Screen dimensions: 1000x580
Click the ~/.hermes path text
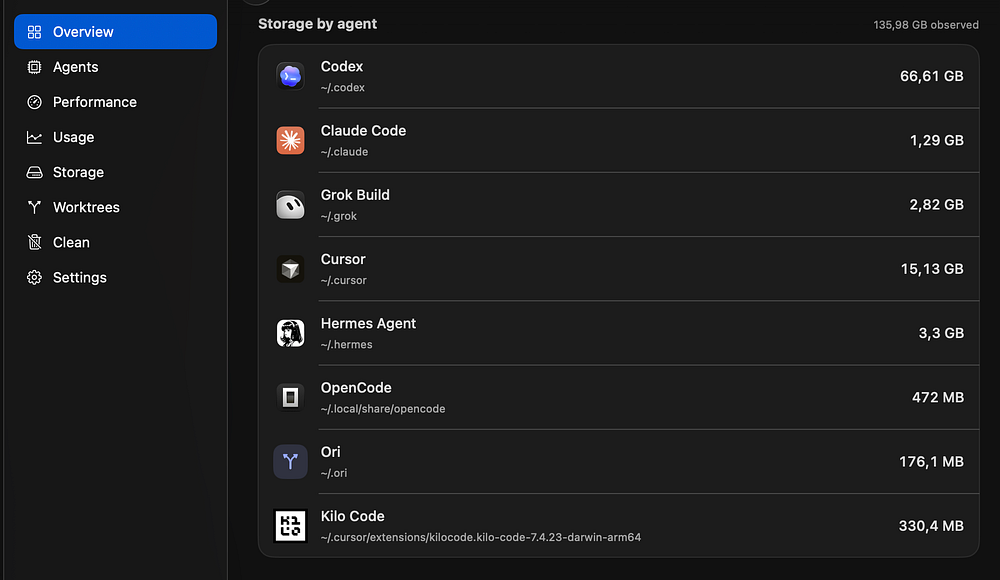[346, 345]
